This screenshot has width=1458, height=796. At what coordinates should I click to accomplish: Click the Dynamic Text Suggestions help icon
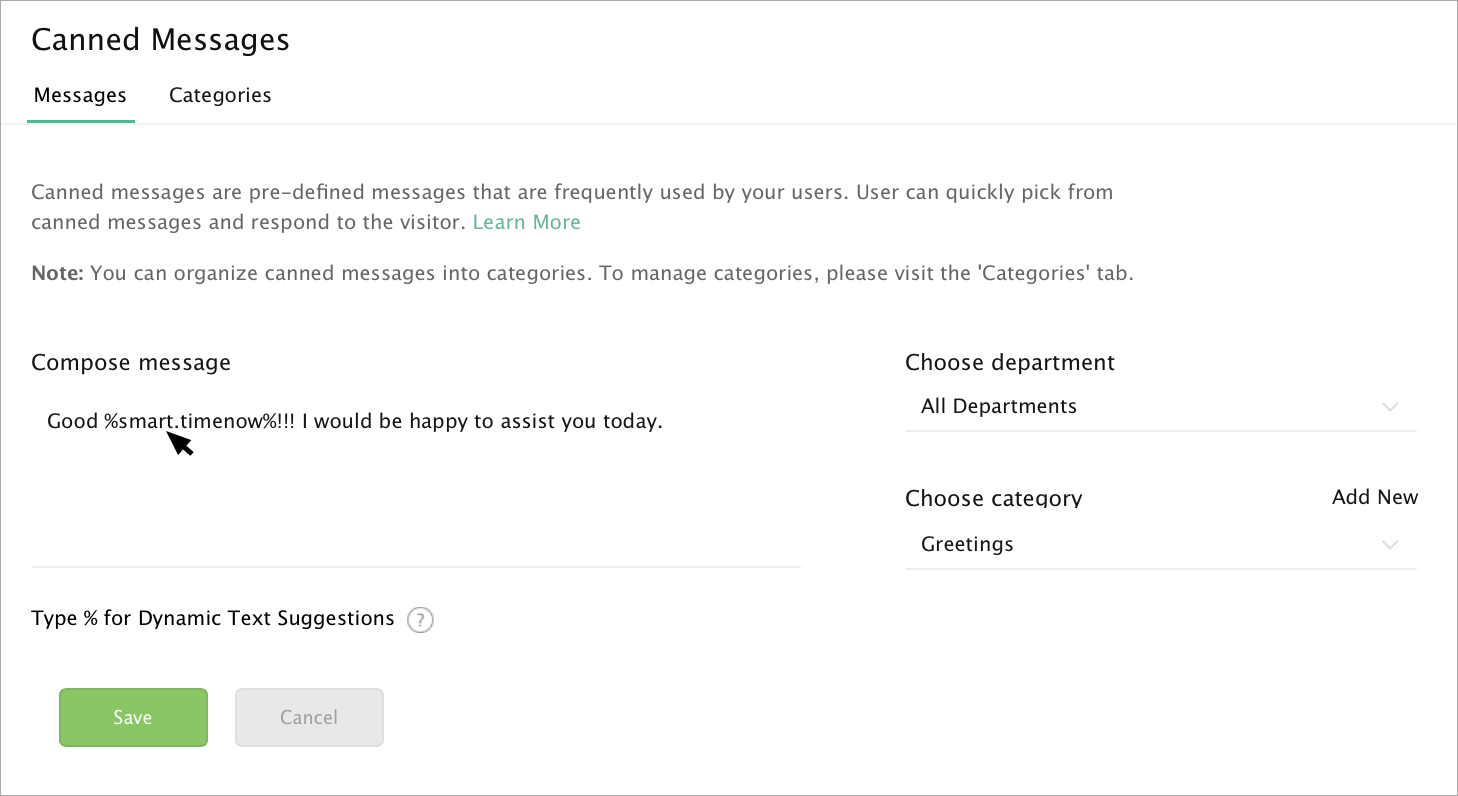point(421,620)
